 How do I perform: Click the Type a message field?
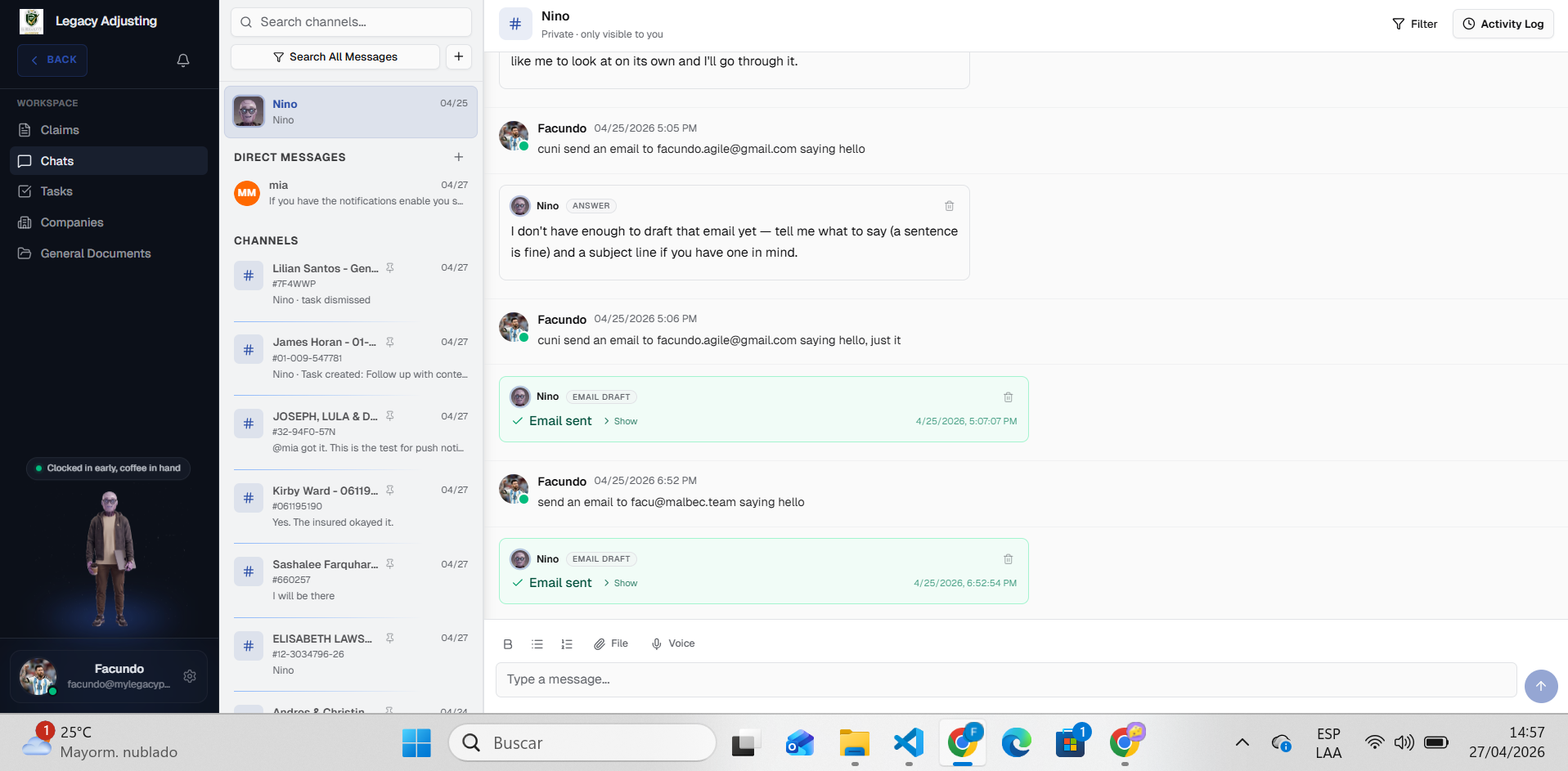1006,679
